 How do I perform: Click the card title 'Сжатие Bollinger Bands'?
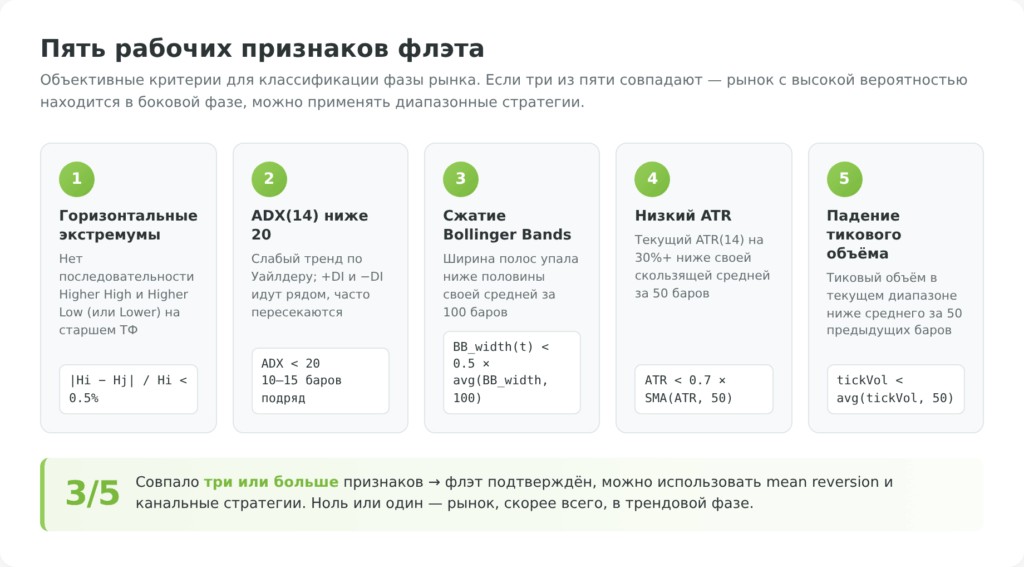pos(507,225)
